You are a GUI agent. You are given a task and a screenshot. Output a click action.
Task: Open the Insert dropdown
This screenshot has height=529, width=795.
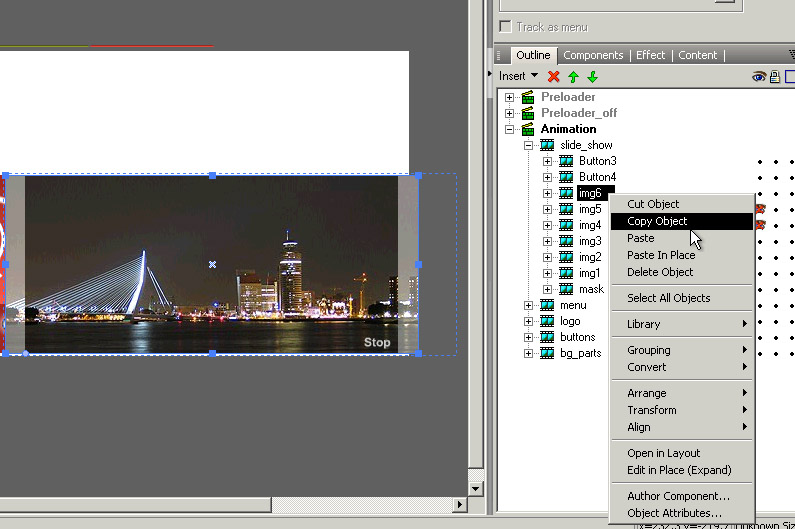[518, 76]
